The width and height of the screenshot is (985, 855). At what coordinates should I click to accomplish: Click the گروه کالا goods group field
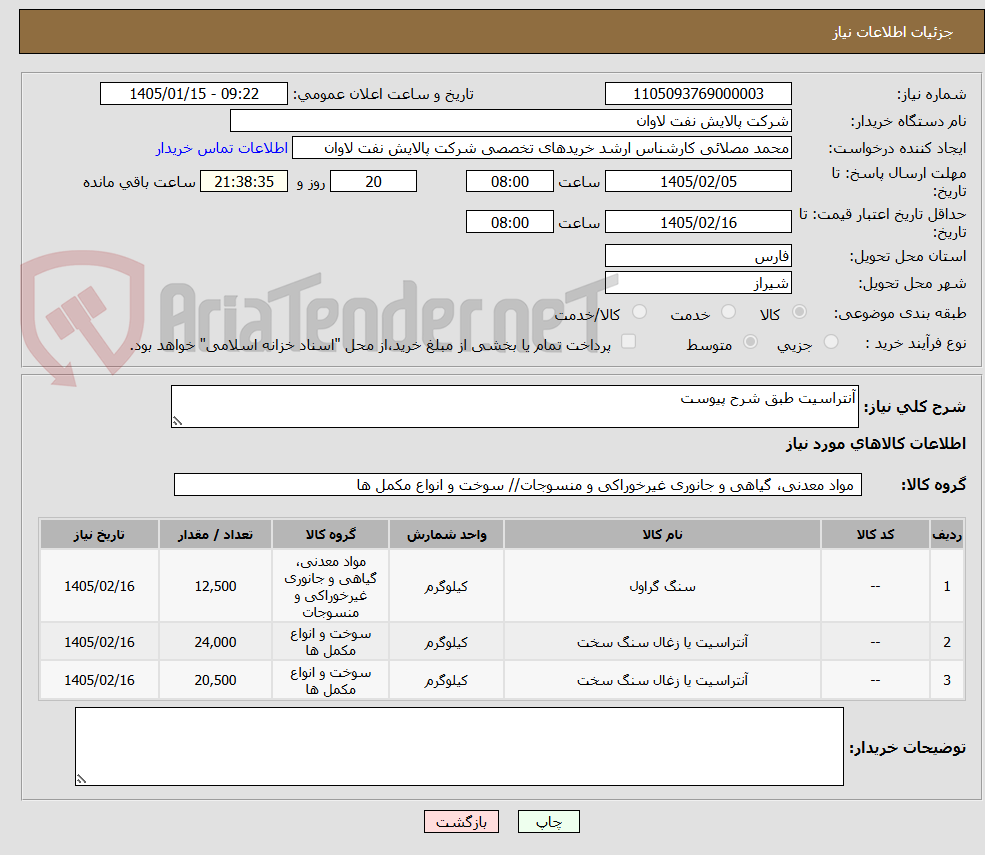click(x=518, y=485)
